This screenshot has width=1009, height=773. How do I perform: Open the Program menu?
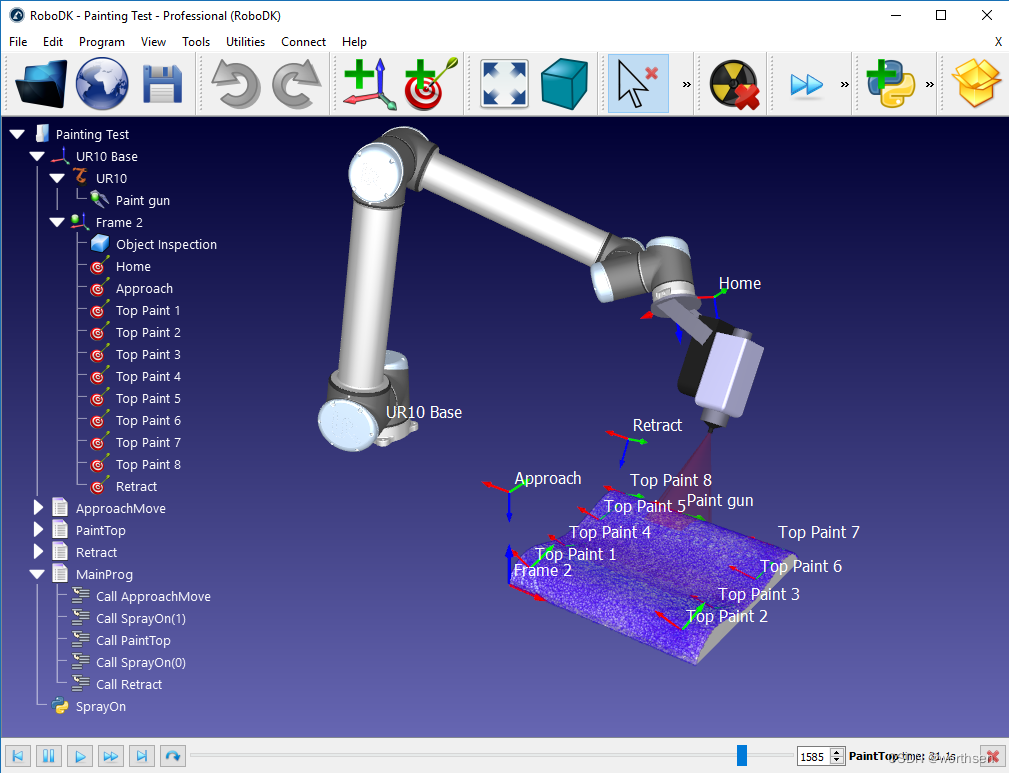pos(102,42)
